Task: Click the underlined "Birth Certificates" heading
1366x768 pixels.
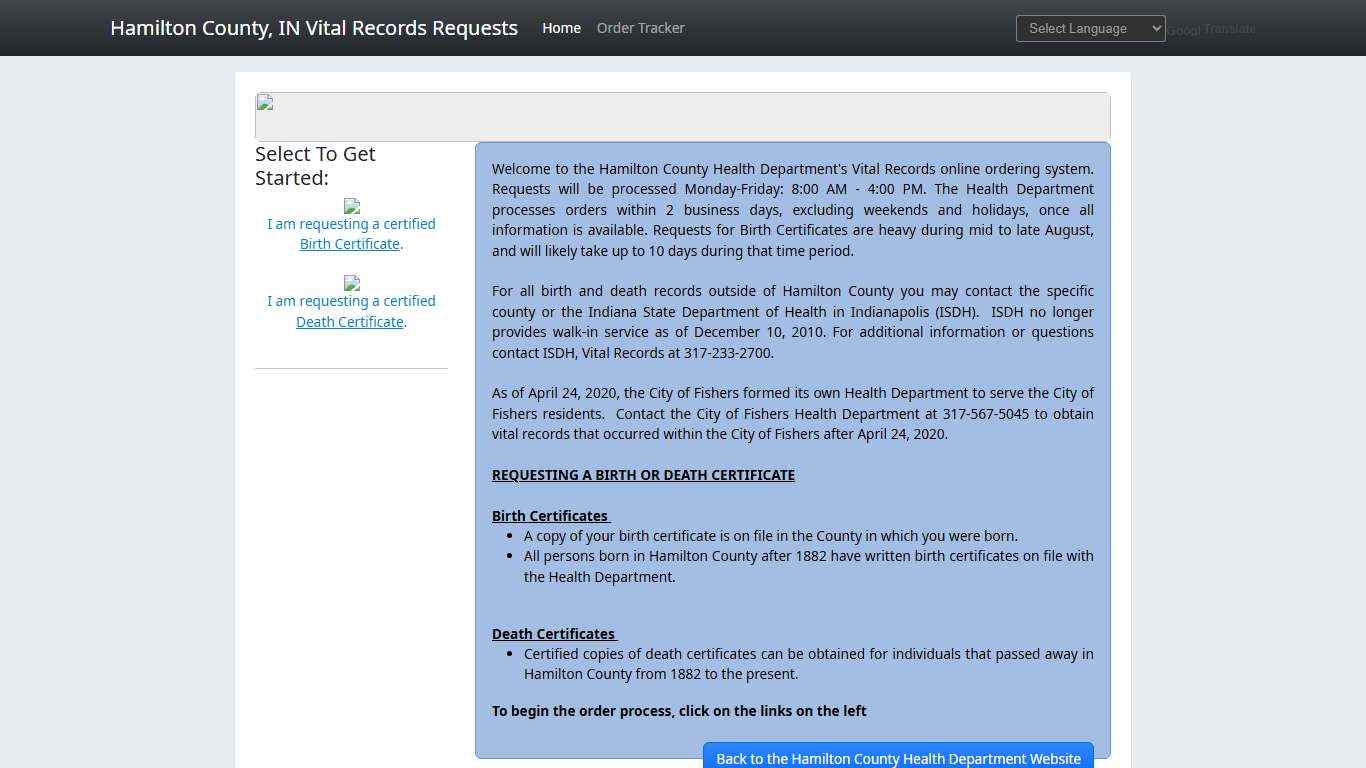Action: [549, 516]
